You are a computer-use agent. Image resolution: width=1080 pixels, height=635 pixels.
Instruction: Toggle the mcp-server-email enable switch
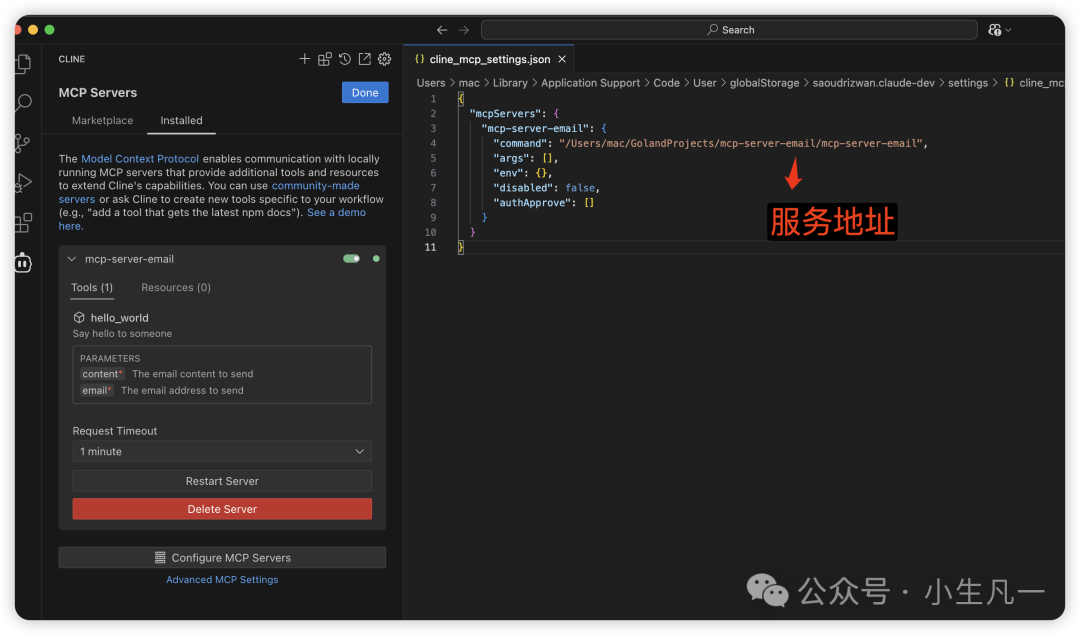[x=351, y=259]
